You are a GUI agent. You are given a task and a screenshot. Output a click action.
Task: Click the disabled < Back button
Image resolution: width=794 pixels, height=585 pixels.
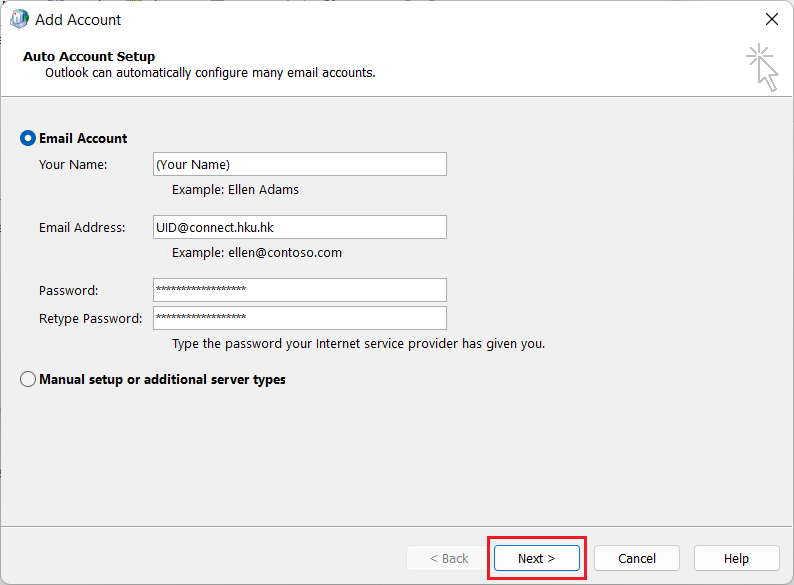449,558
